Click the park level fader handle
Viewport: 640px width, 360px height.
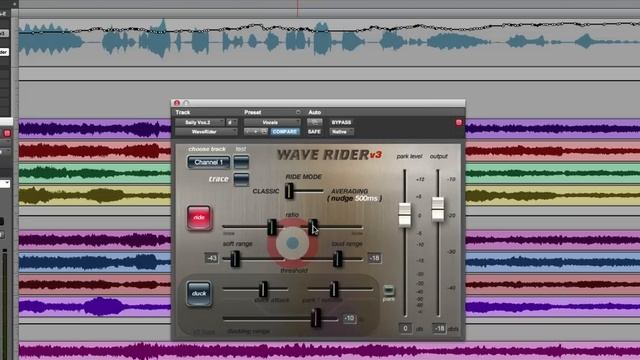point(404,214)
